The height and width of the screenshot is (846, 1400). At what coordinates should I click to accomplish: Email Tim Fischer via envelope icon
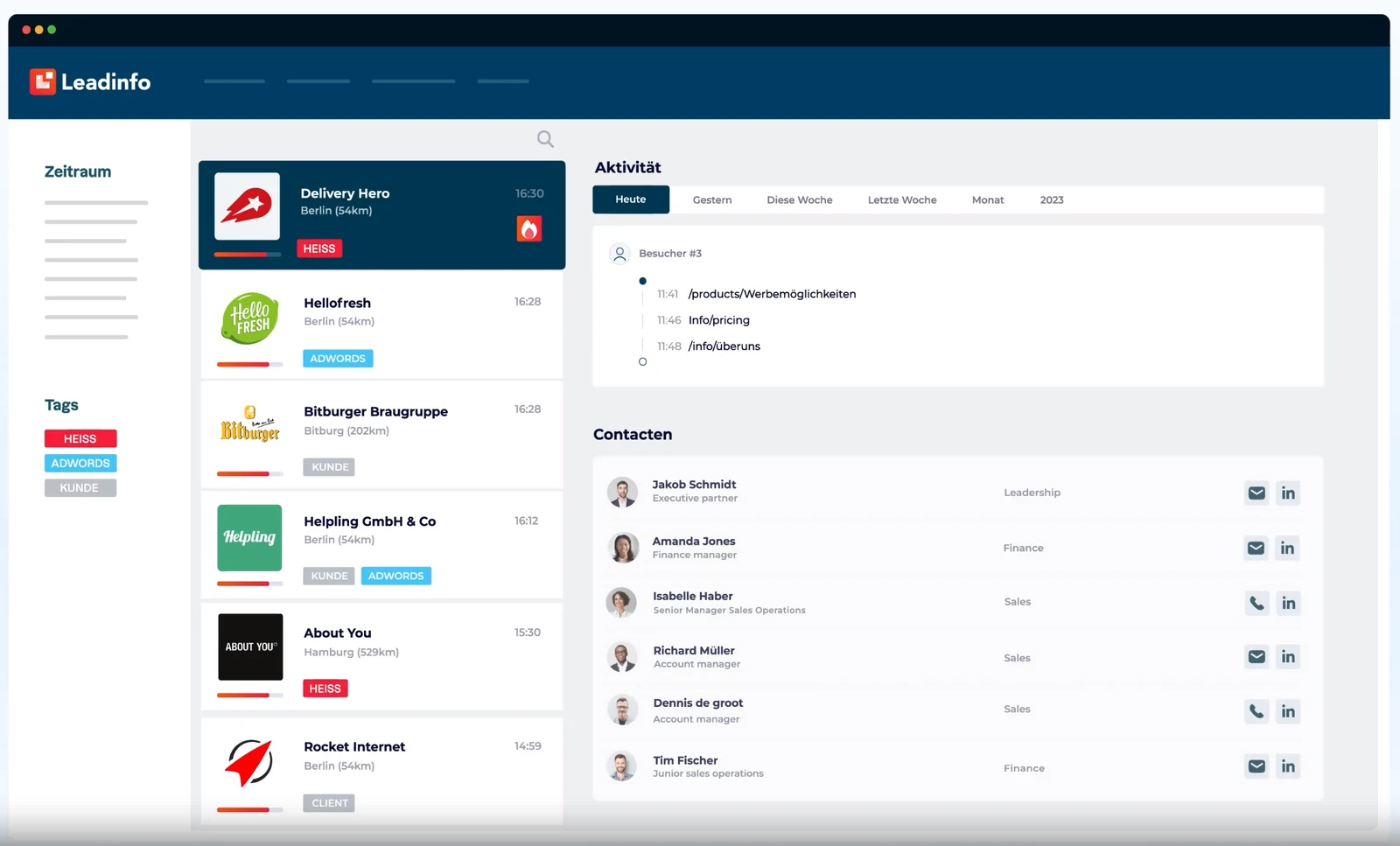(1256, 766)
